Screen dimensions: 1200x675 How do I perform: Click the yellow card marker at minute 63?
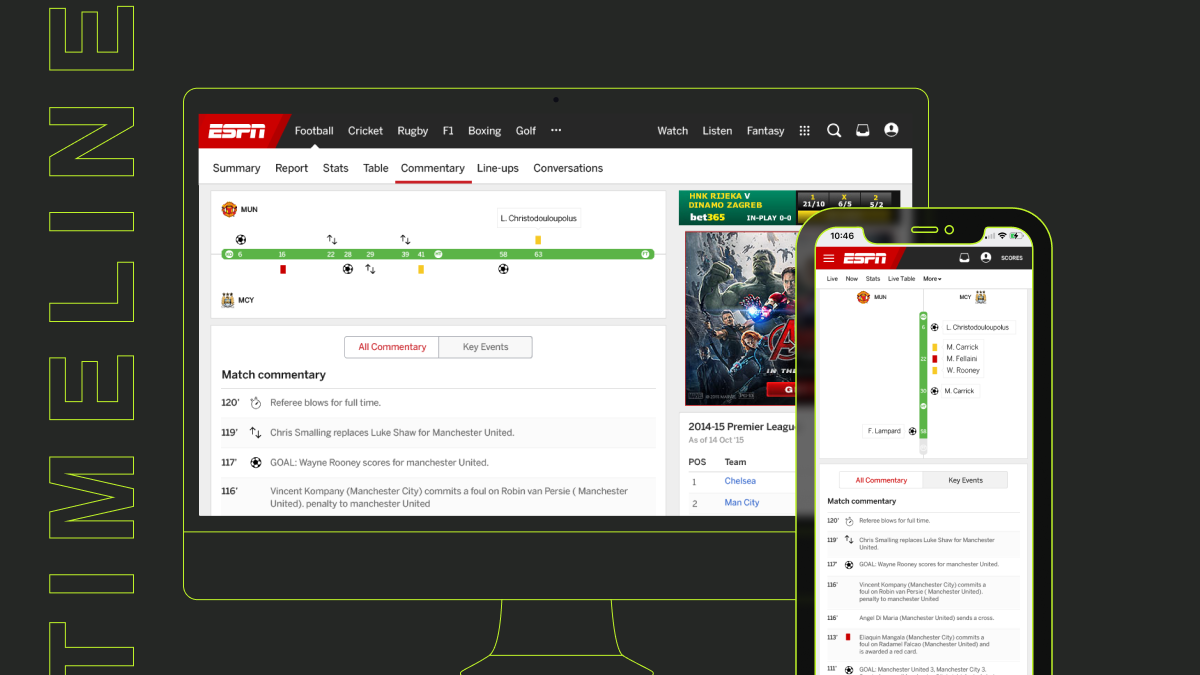(x=538, y=240)
